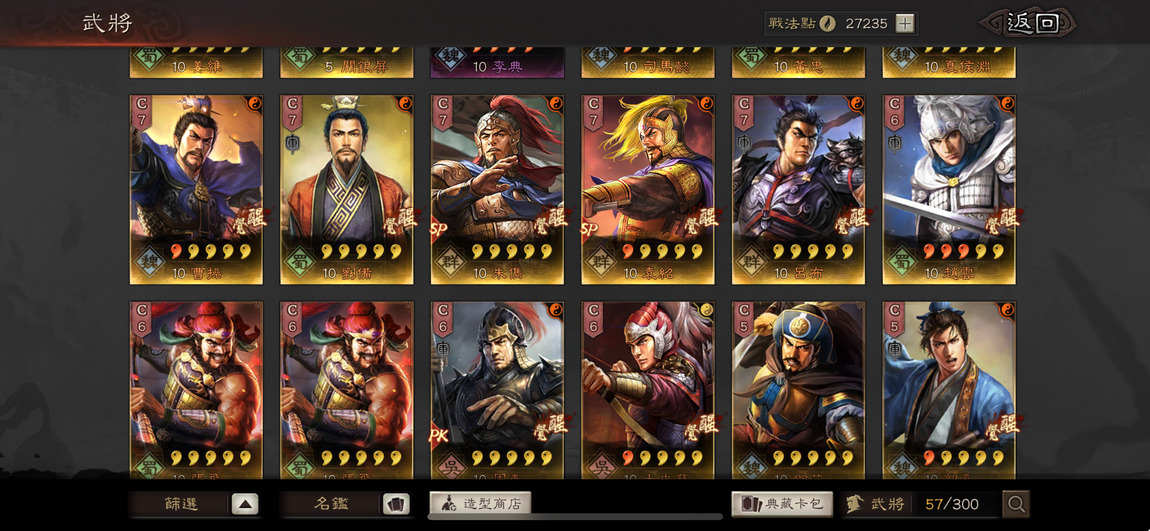Expand the 篩選 filter arrow
Screen dimensions: 1150x531
pyautogui.click(x=245, y=504)
